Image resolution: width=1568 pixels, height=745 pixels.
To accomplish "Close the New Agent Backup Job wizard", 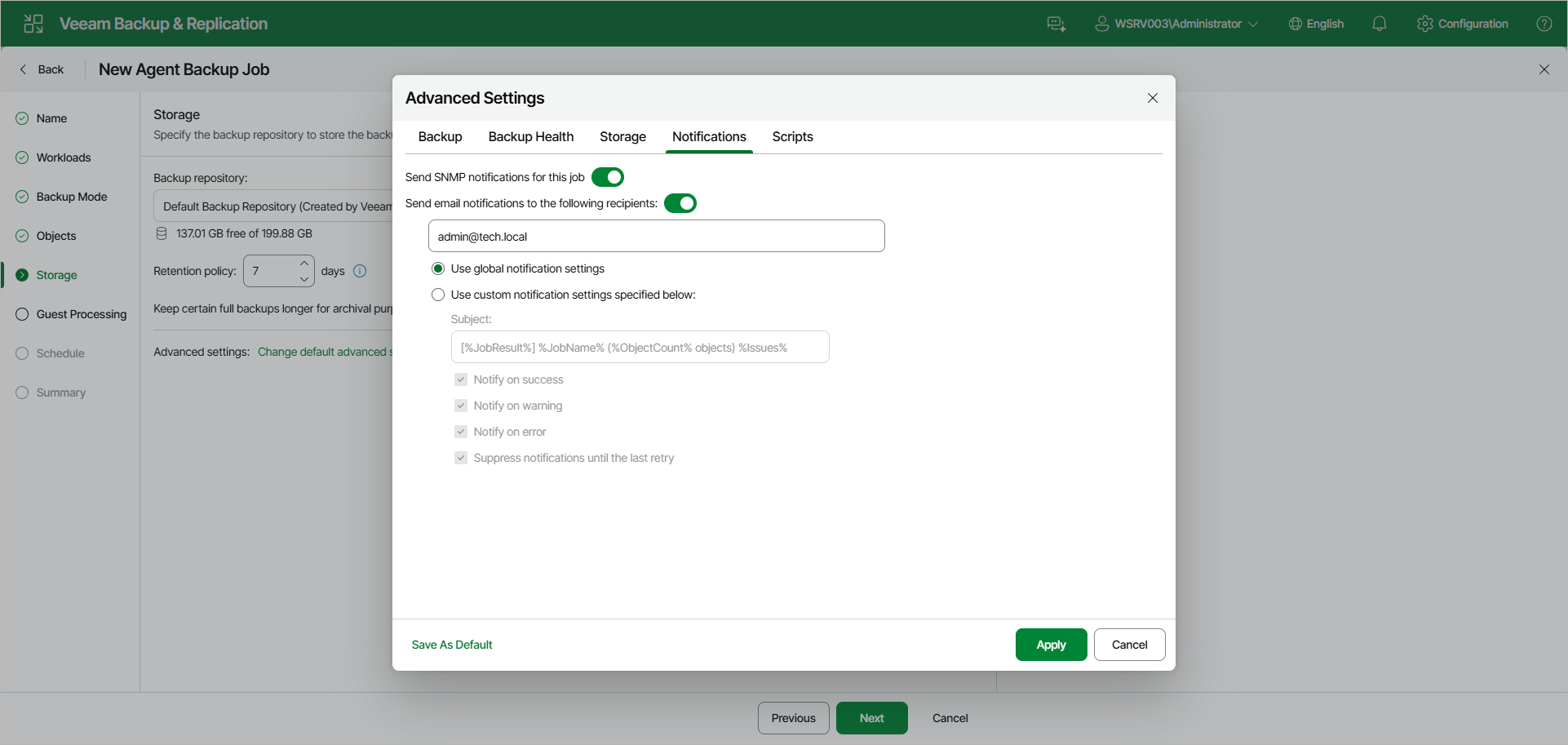I will (x=1544, y=69).
